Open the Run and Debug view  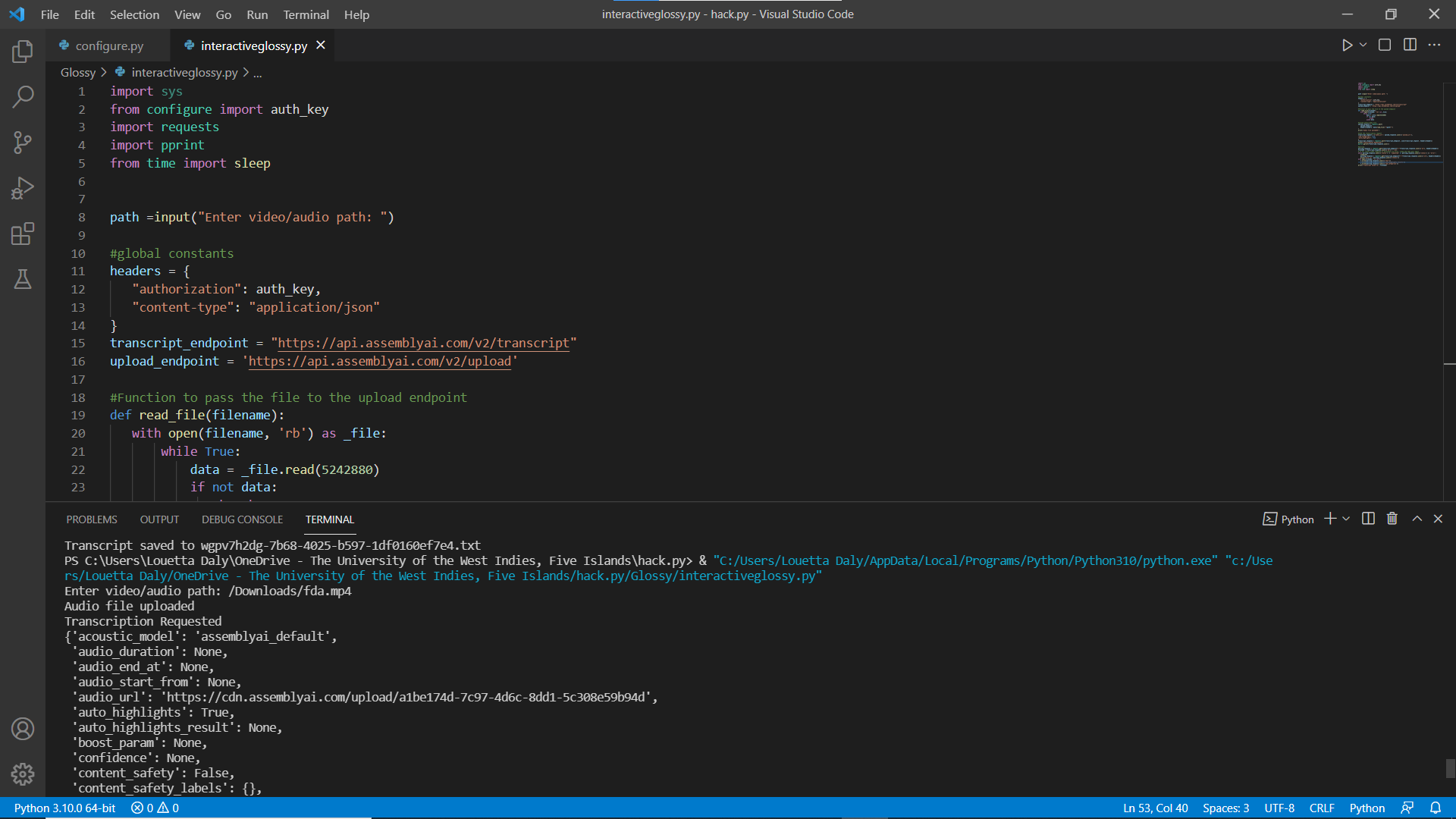[x=23, y=188]
